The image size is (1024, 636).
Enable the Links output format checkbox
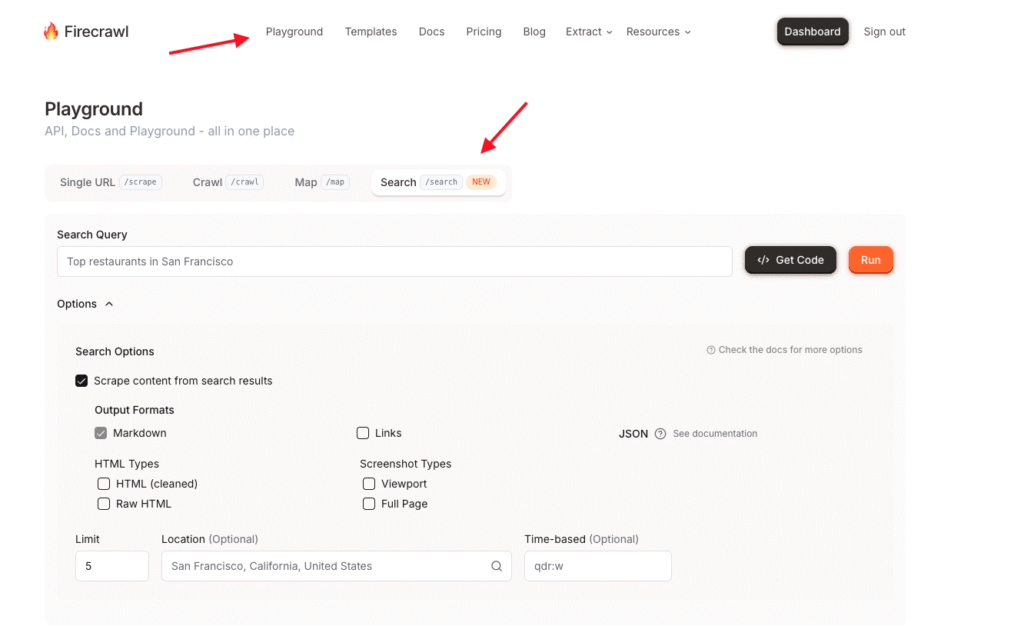(x=363, y=433)
